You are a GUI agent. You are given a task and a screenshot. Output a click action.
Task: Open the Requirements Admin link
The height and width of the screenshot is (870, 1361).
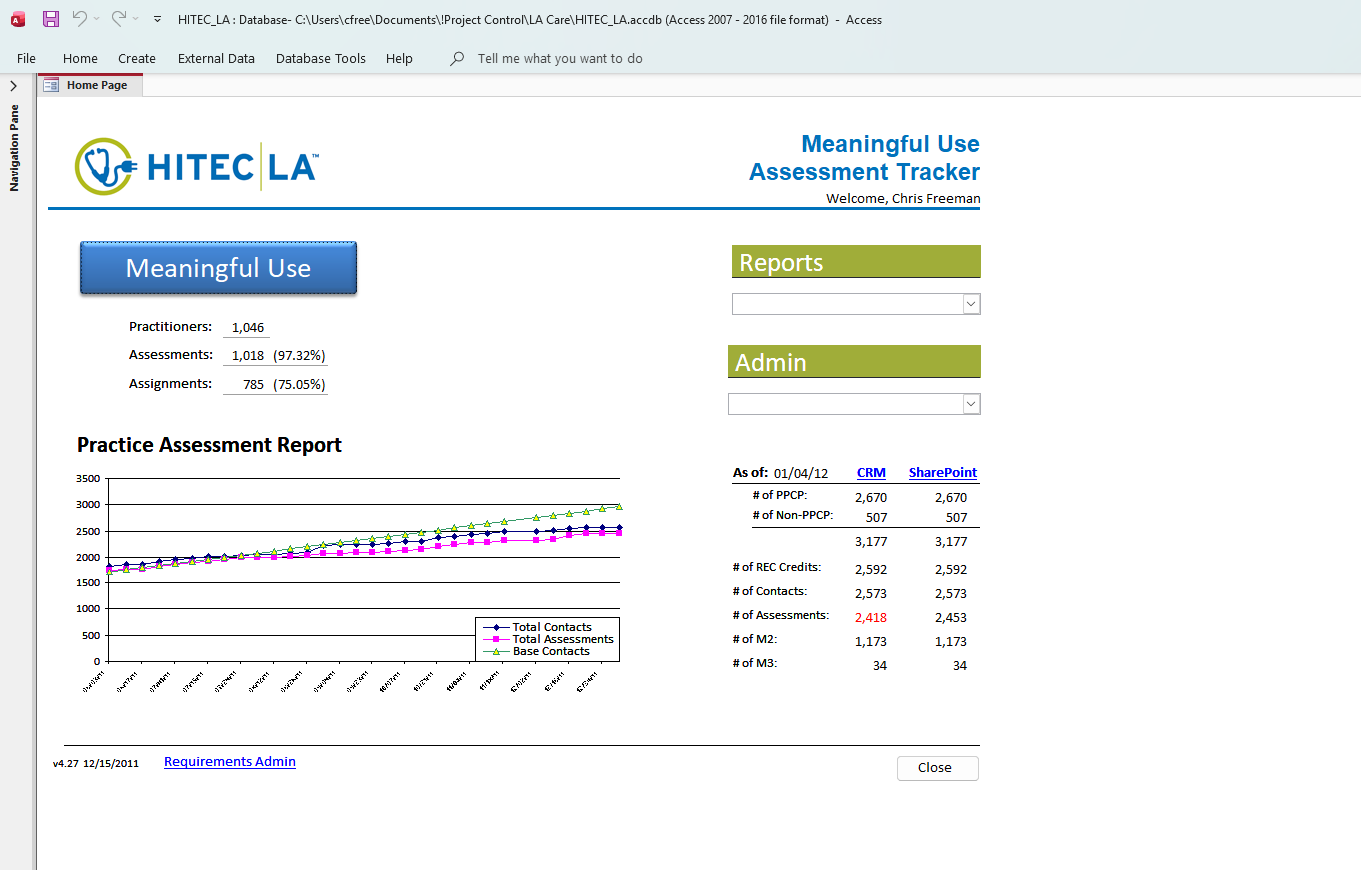point(230,762)
